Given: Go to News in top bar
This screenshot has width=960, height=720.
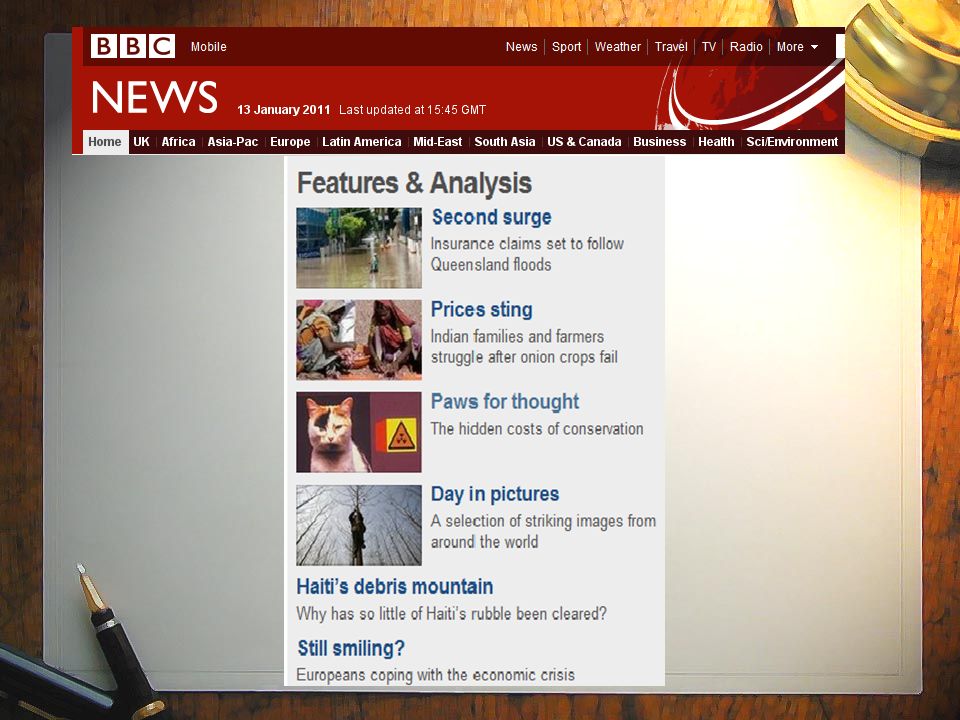Looking at the screenshot, I should 521,47.
